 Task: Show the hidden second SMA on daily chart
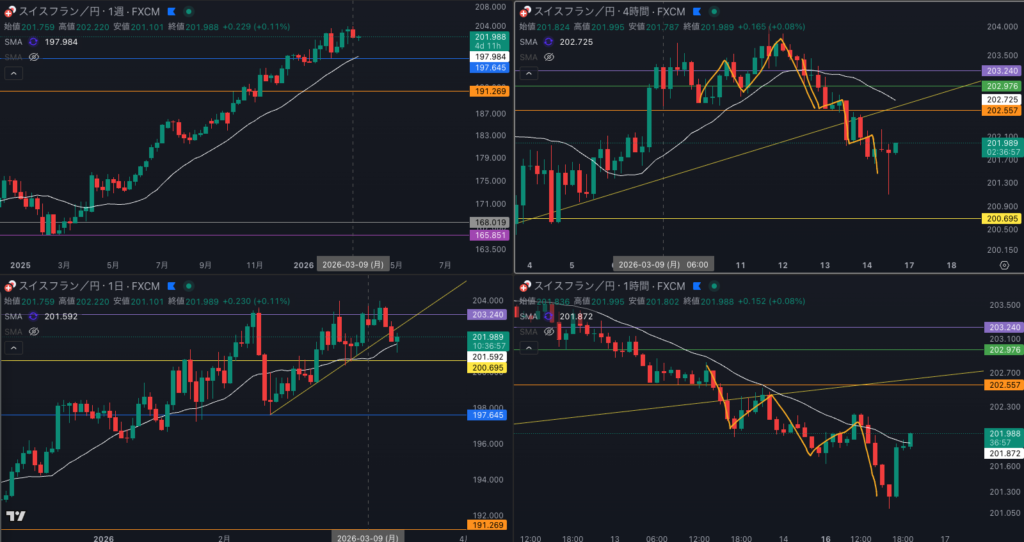33,332
